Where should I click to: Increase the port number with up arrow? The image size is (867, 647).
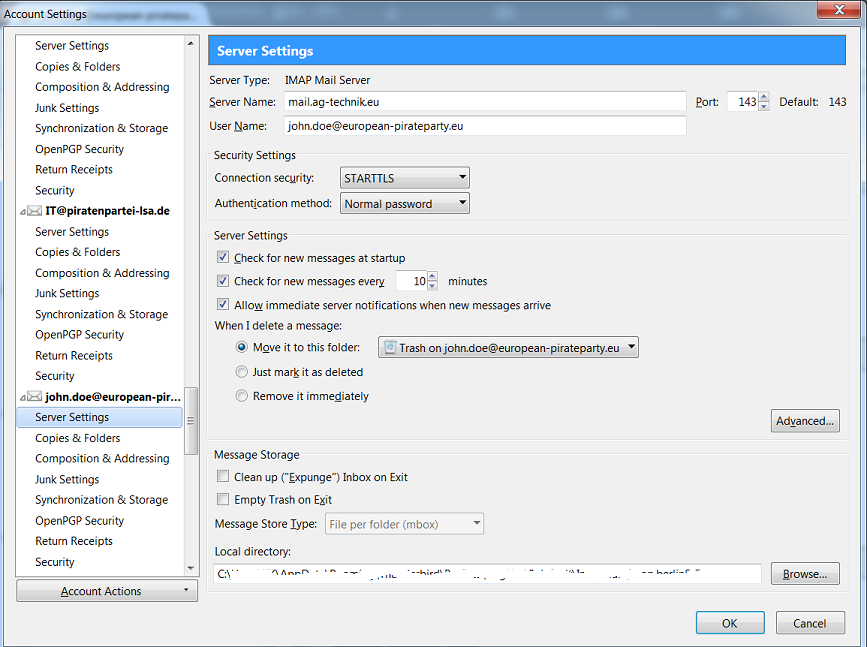tap(764, 97)
